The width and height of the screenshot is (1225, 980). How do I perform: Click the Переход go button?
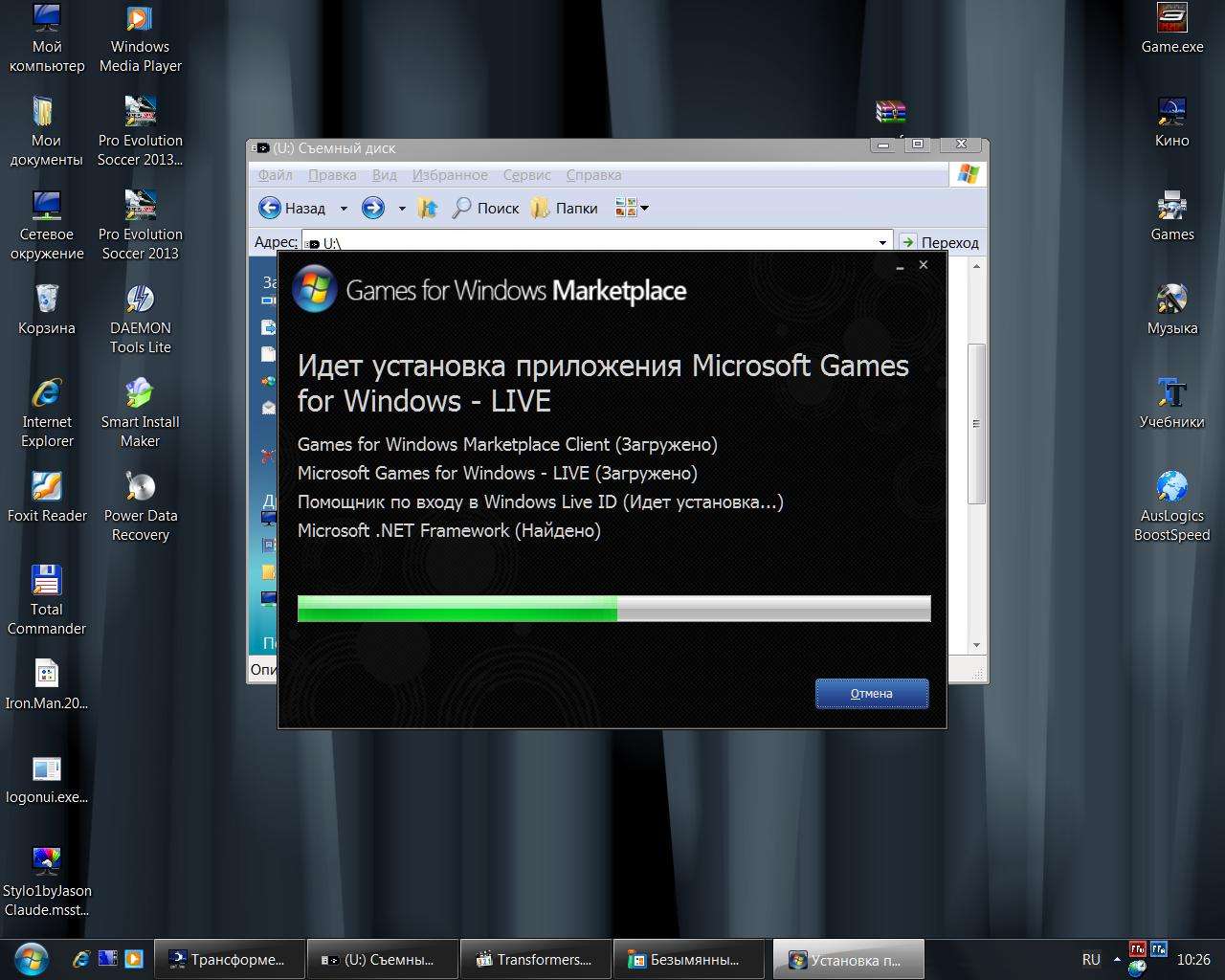click(940, 243)
